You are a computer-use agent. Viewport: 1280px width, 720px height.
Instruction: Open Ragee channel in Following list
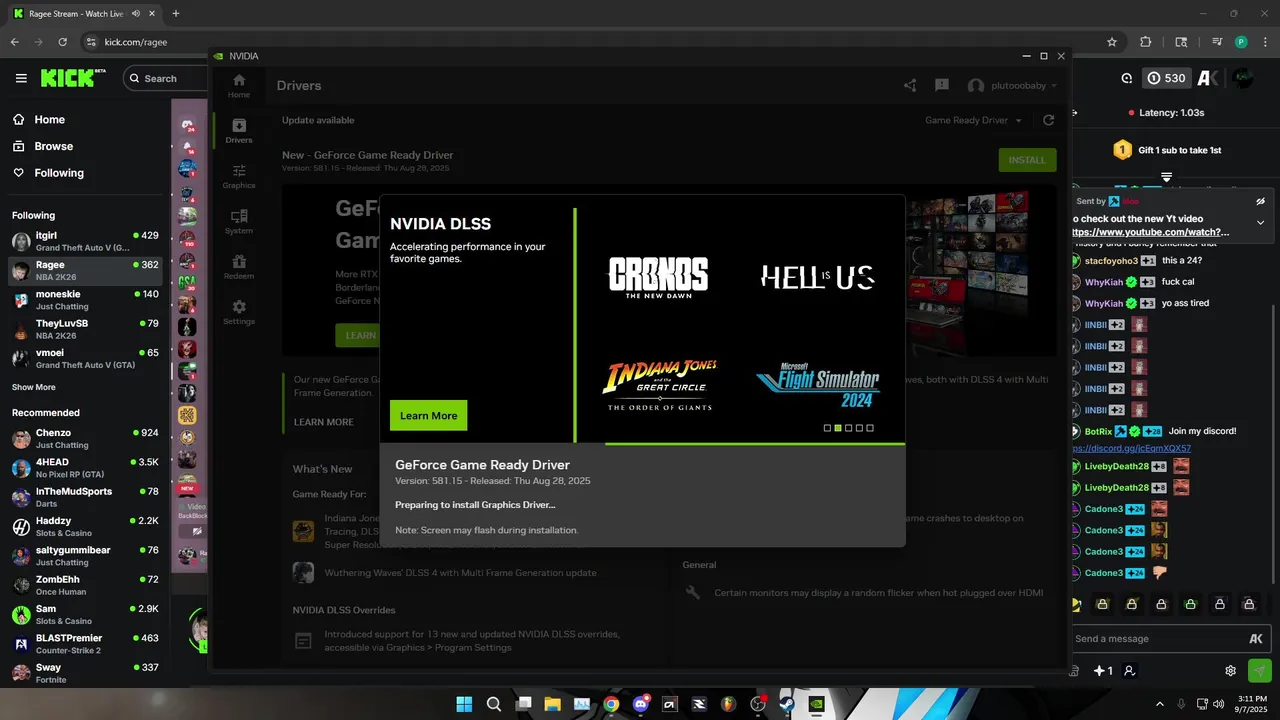click(x=85, y=270)
